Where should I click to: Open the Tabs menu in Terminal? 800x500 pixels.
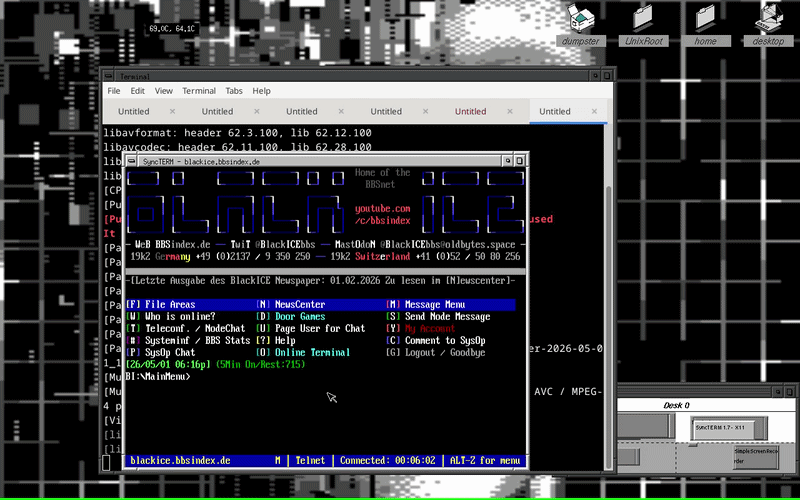(234, 91)
